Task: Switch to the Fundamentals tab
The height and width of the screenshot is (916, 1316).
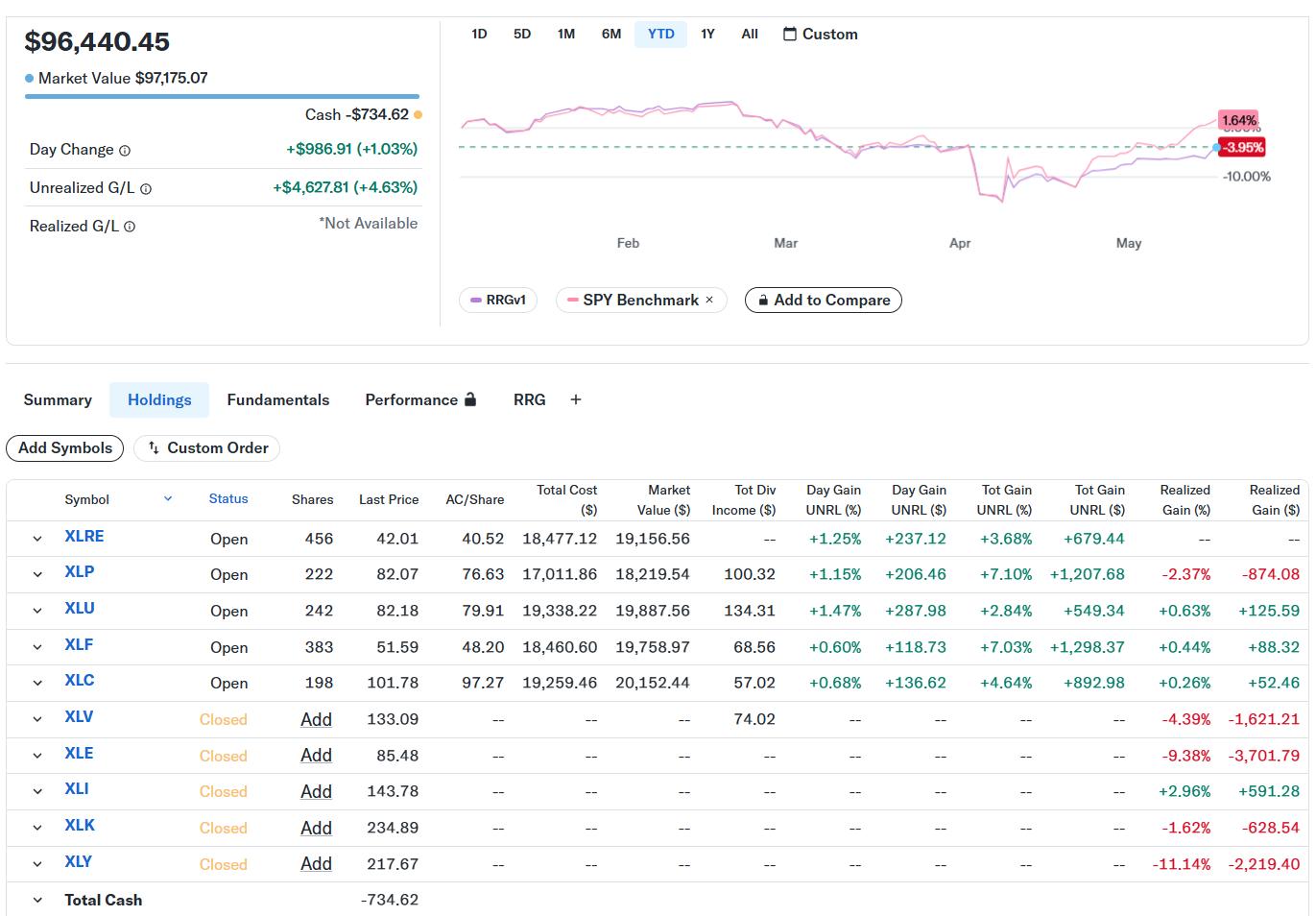Action: (277, 399)
